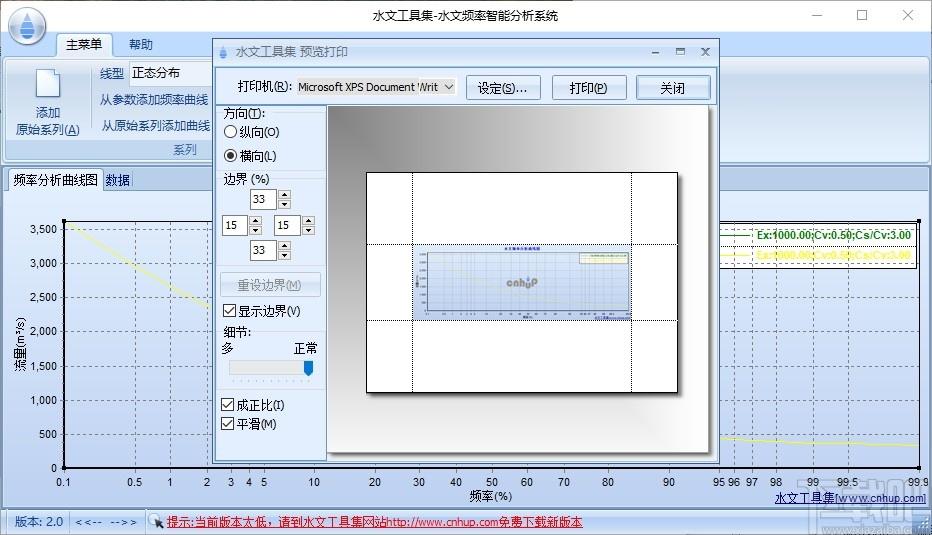Increase the top margin value
932x535 pixels.
[285, 194]
